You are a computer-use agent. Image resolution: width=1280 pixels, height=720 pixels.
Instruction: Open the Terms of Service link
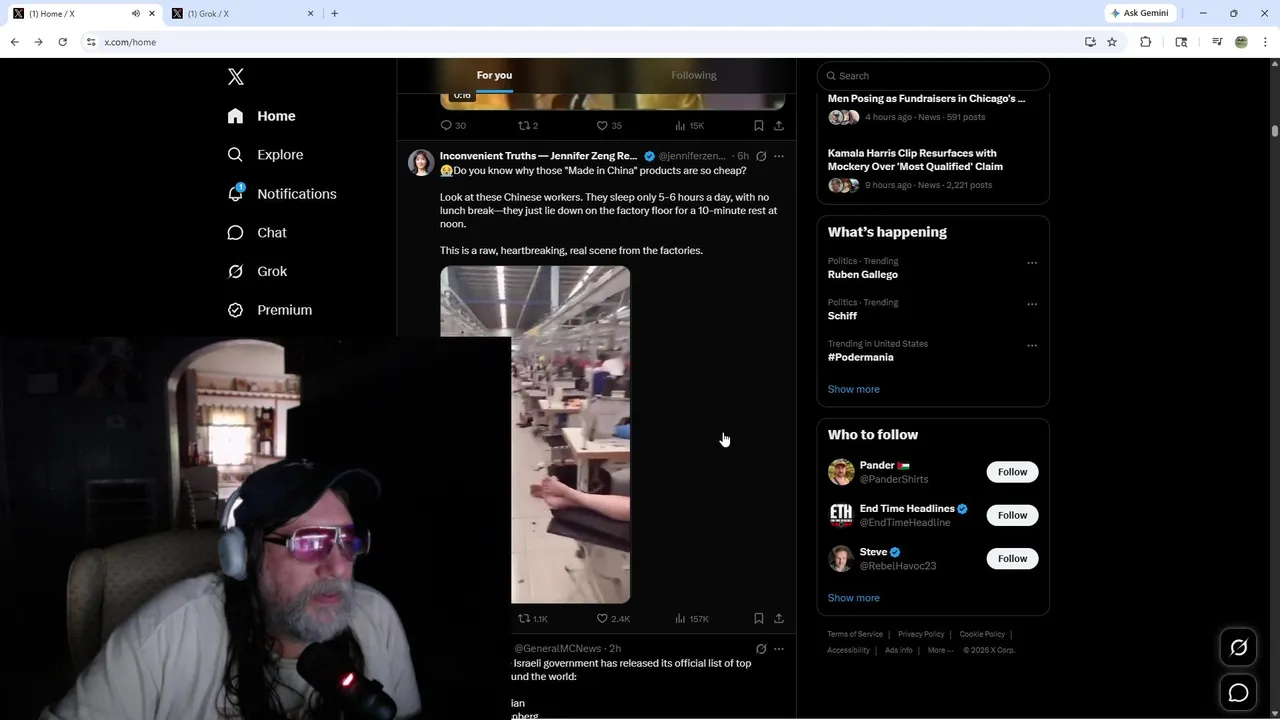click(x=855, y=634)
